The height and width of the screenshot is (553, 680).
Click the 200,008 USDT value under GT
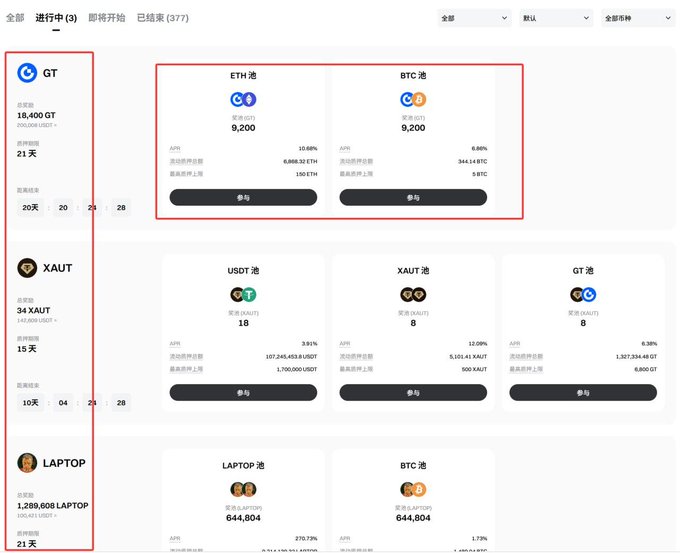36,125
